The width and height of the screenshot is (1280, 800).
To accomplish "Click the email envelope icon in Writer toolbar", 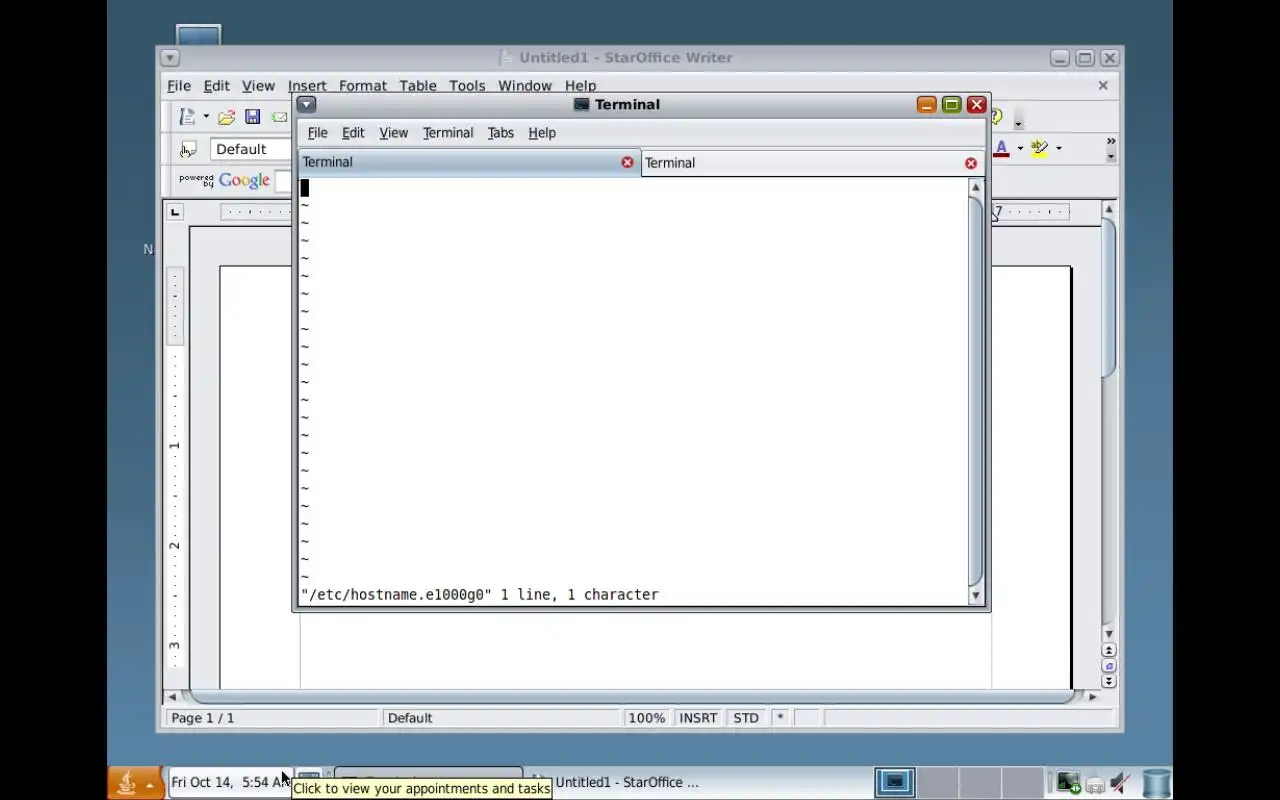I will coord(279,117).
